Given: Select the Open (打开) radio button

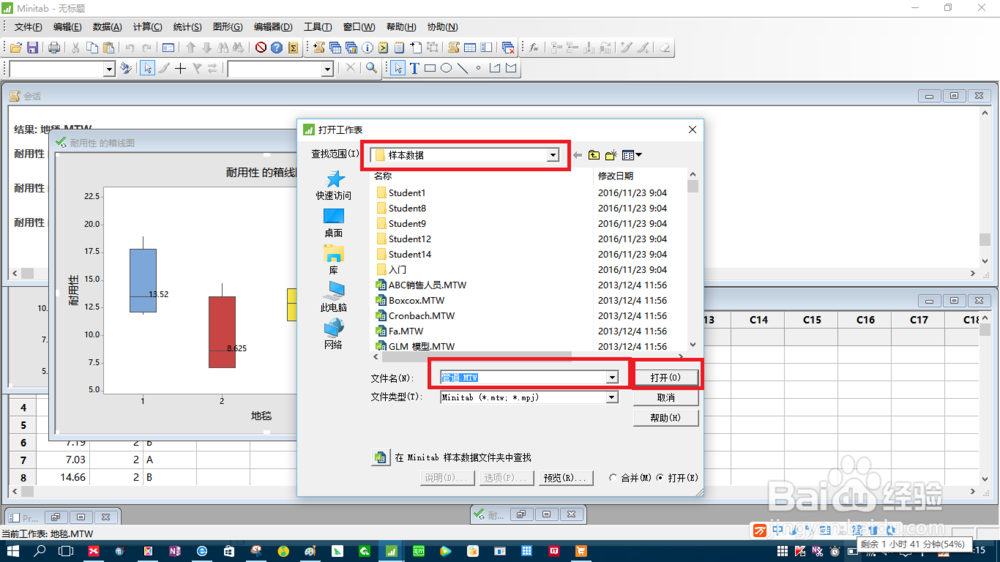Looking at the screenshot, I should (x=660, y=478).
